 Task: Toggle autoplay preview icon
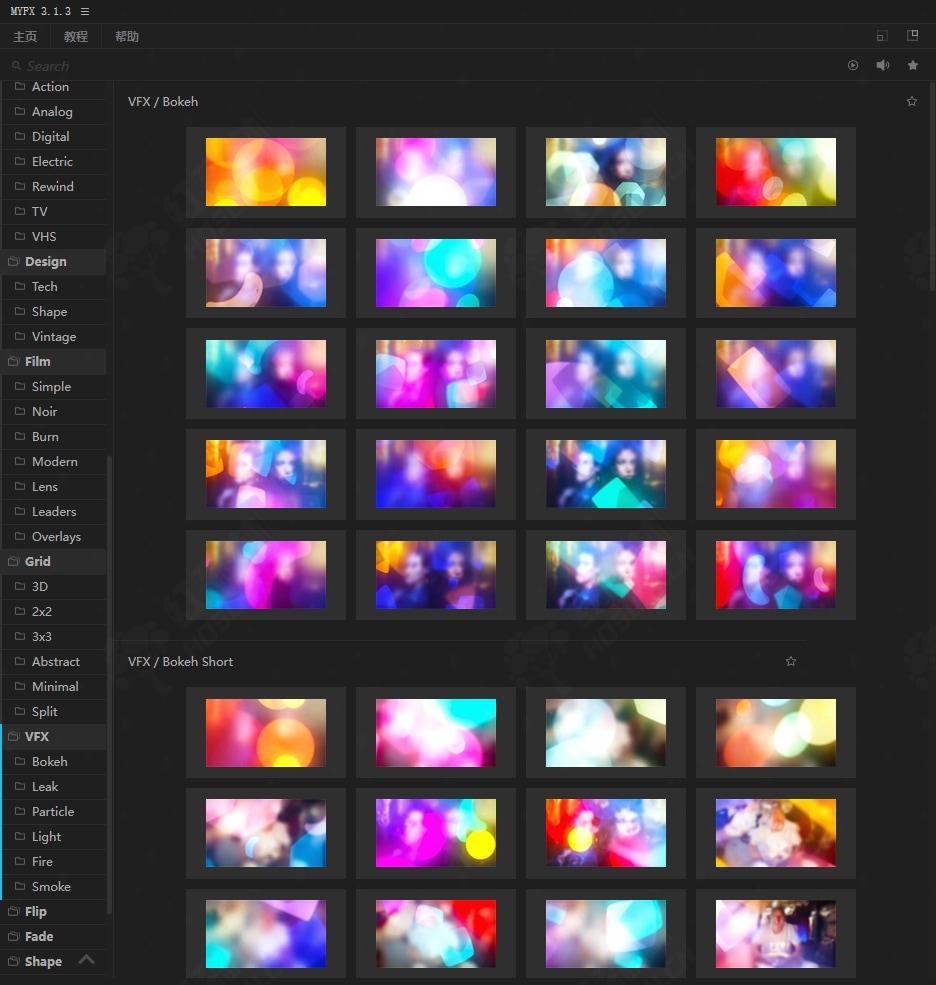pyautogui.click(x=852, y=65)
